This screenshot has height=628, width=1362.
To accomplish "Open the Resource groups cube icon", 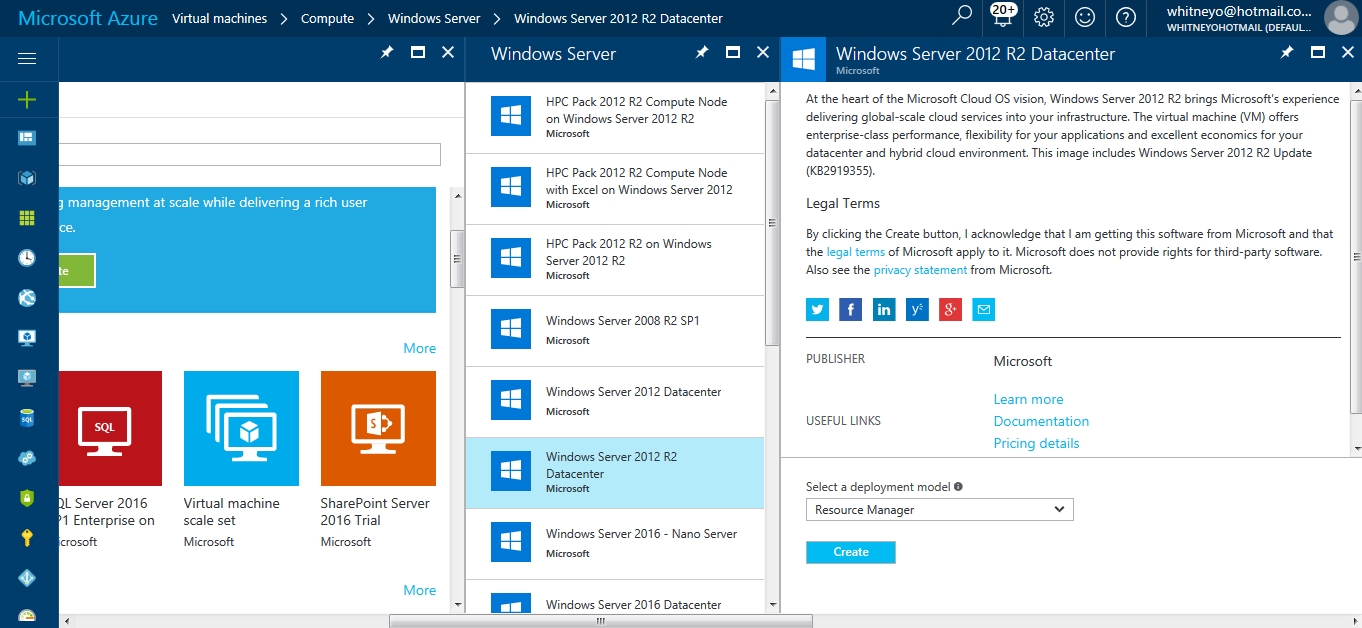I will point(27,178).
